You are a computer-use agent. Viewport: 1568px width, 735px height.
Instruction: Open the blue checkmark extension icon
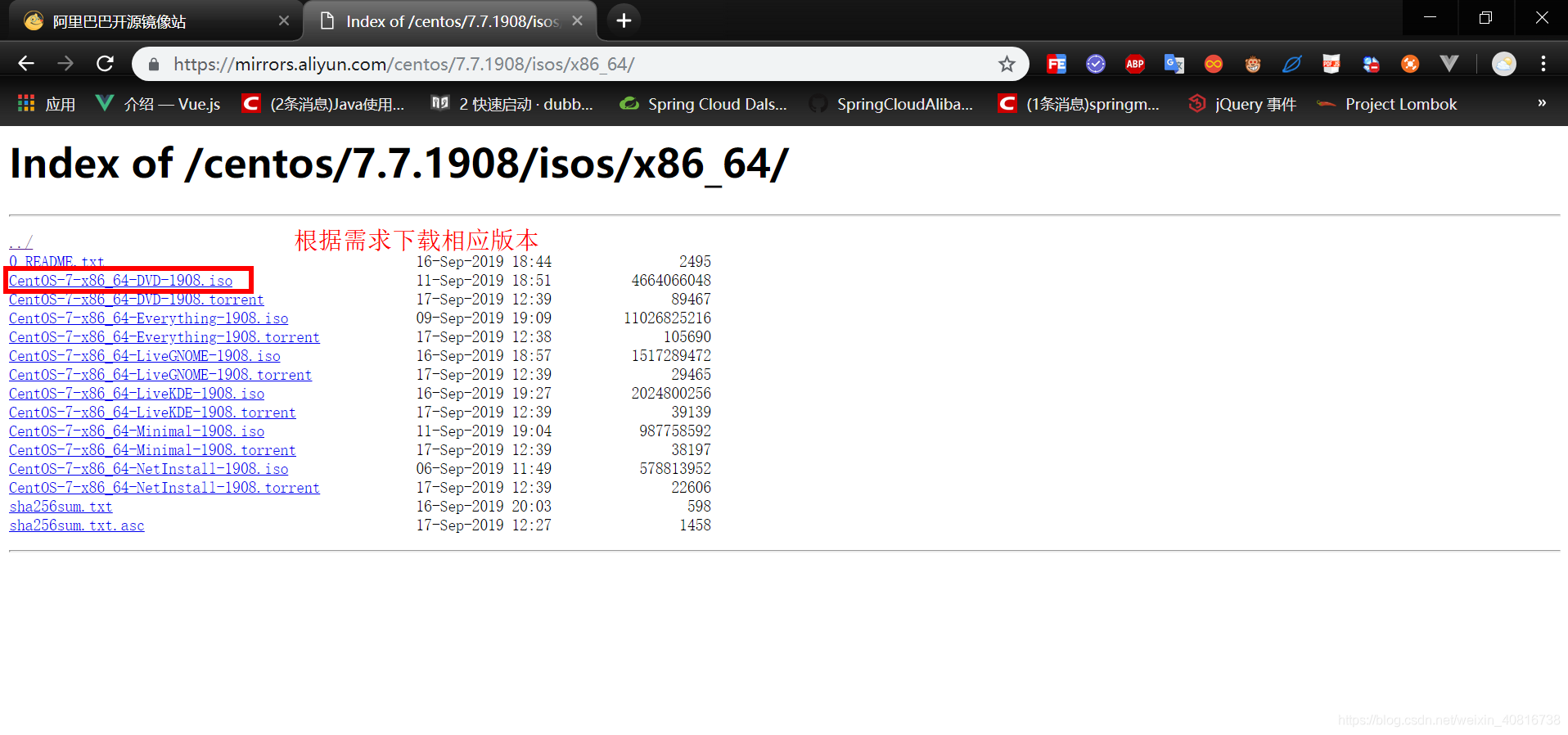point(1096,64)
